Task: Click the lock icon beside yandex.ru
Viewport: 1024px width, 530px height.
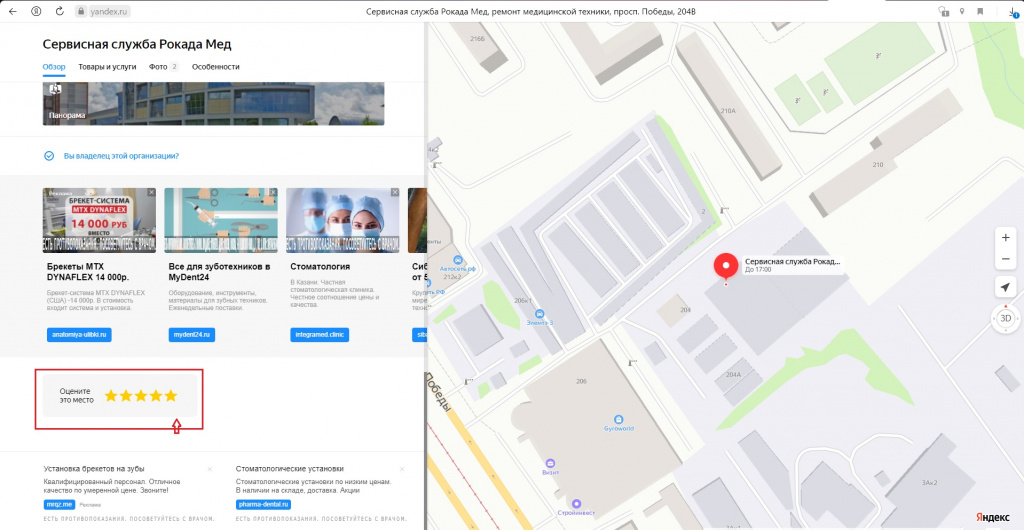Action: point(81,11)
